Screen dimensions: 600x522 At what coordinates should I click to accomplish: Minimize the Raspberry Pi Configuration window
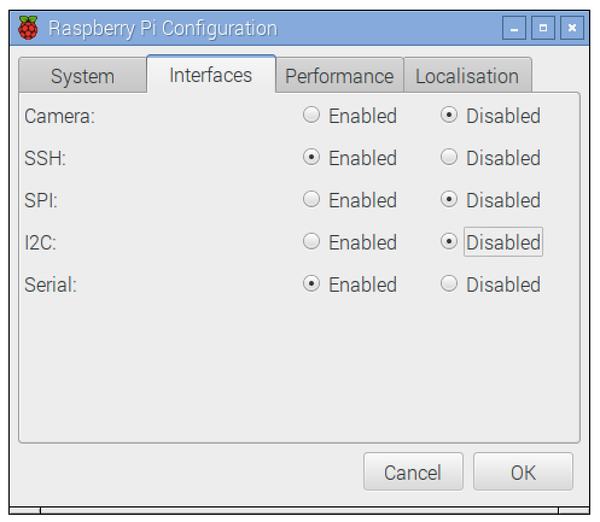click(516, 29)
